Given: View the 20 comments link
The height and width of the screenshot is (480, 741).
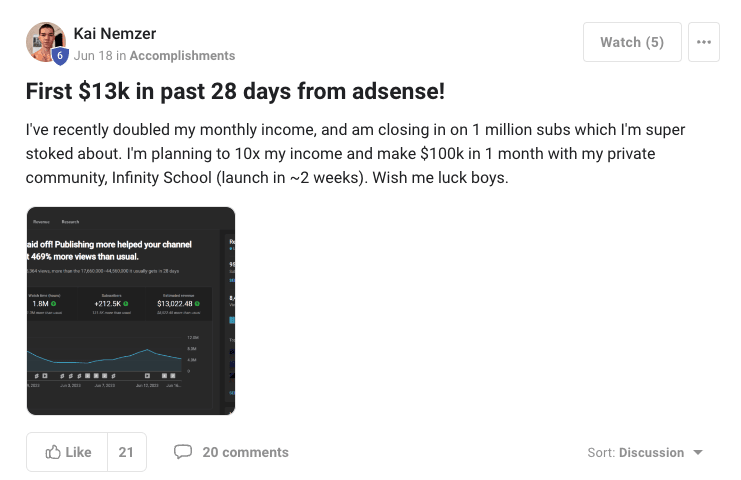Looking at the screenshot, I should (x=245, y=452).
